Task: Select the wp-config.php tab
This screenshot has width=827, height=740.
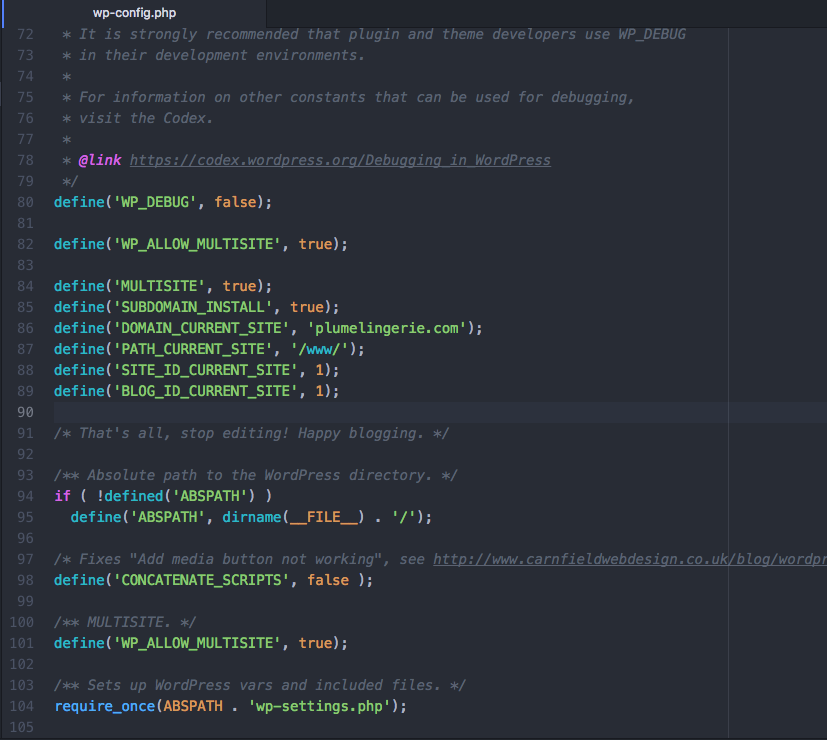Action: pos(134,12)
